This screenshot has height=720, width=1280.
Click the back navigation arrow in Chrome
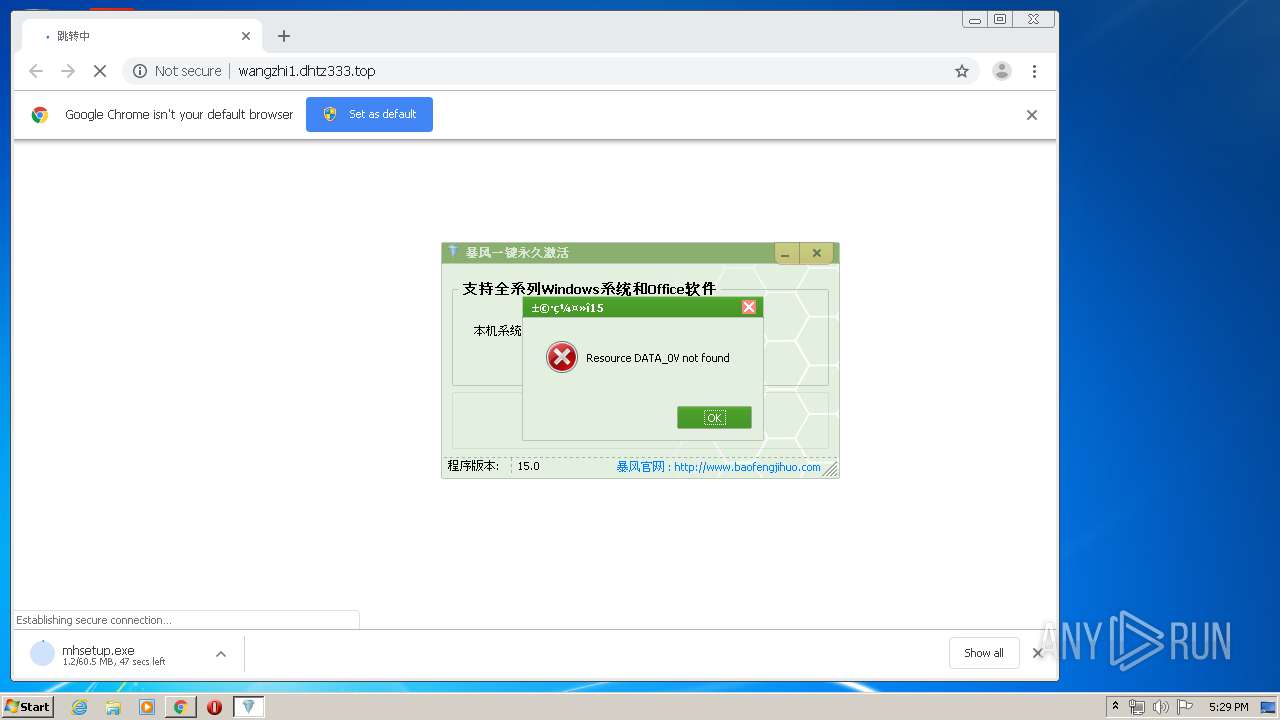[36, 71]
